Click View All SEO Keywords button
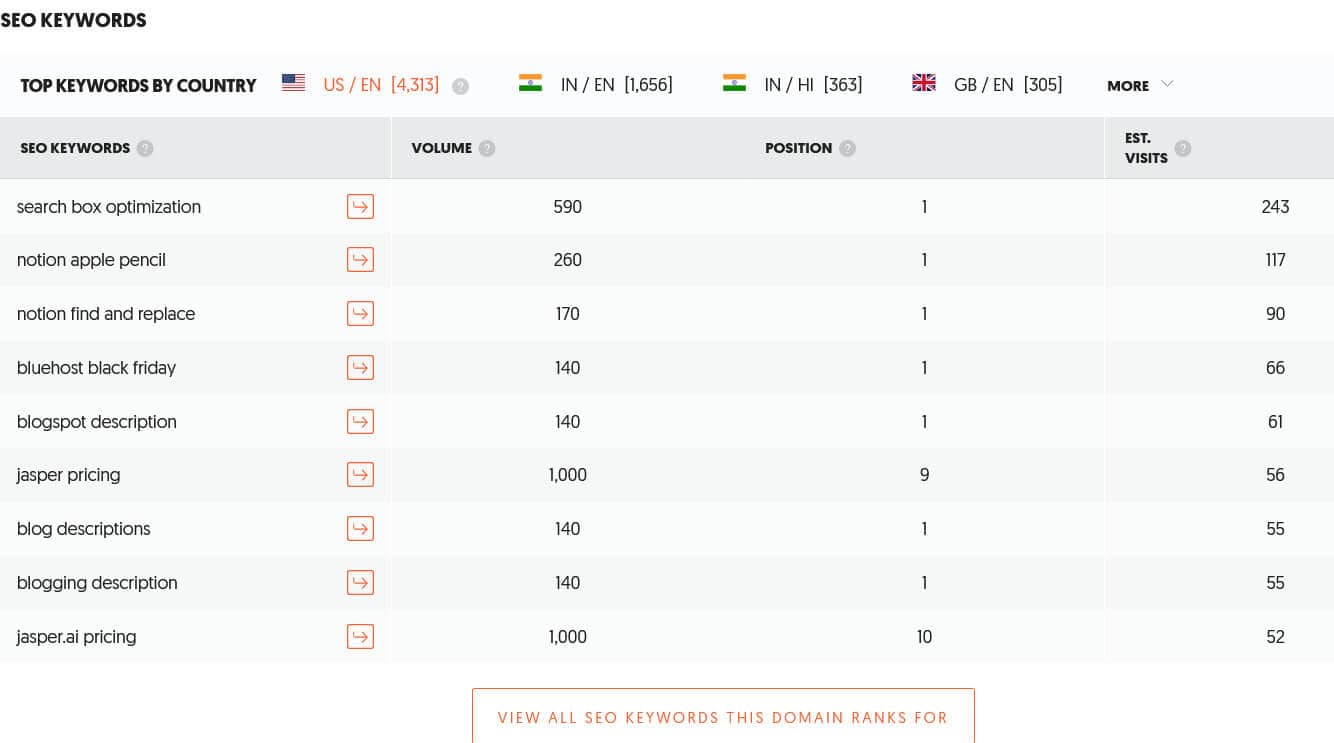The width and height of the screenshot is (1334, 743). point(723,717)
